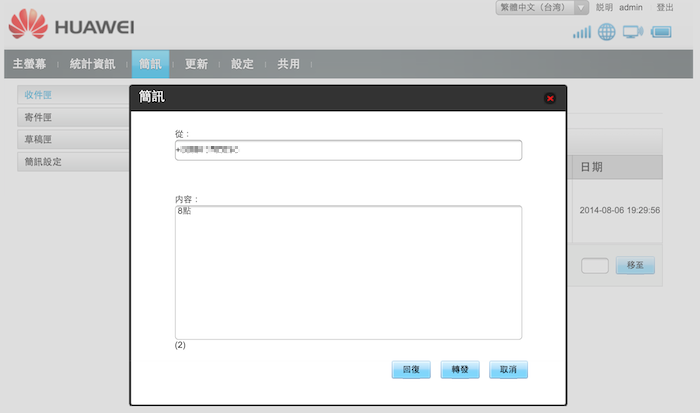This screenshot has height=413, width=700.
Task: Click the Wi-Fi monitor device icon
Action: point(633,32)
